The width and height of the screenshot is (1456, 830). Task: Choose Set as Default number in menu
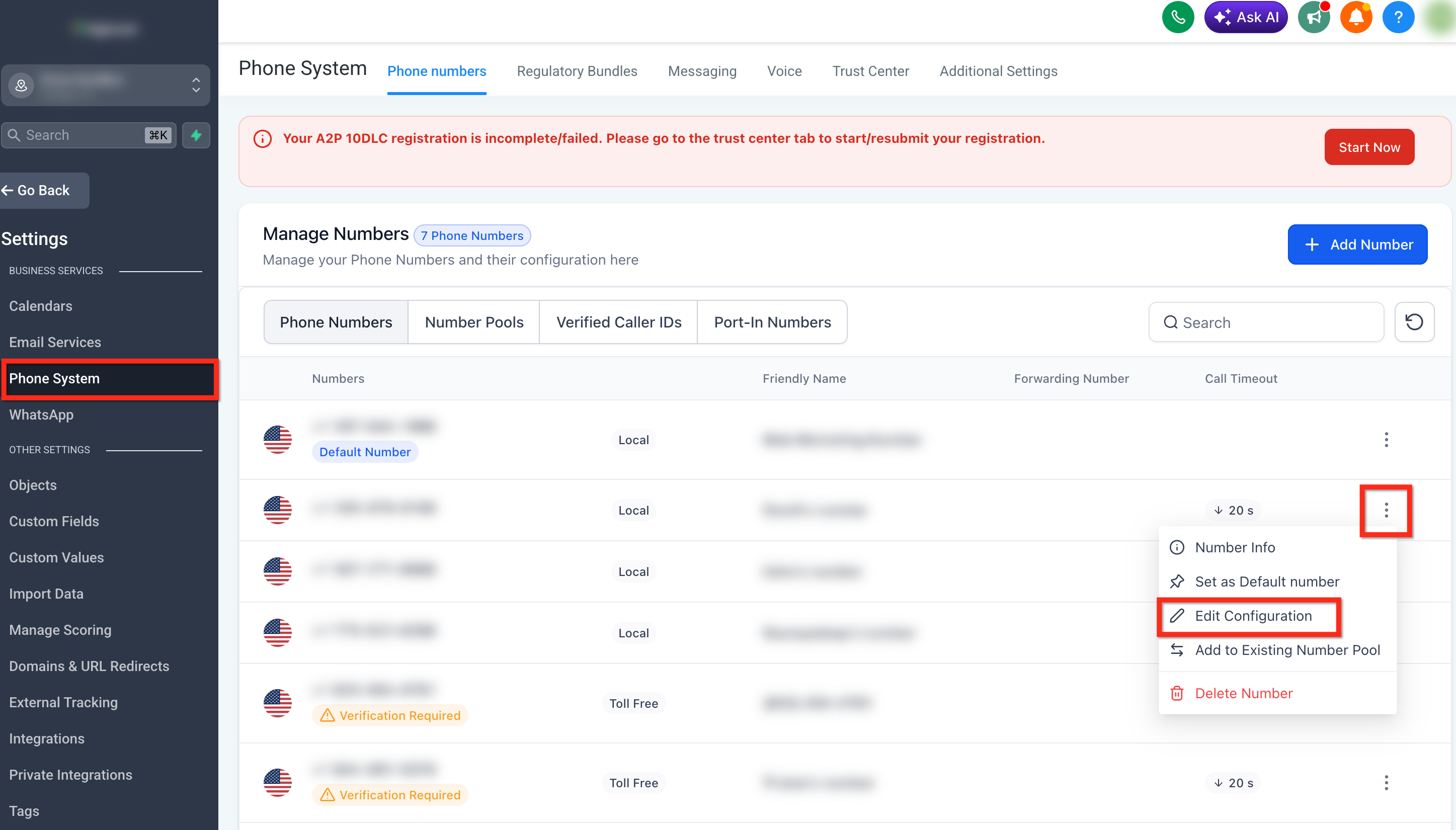(x=1277, y=582)
